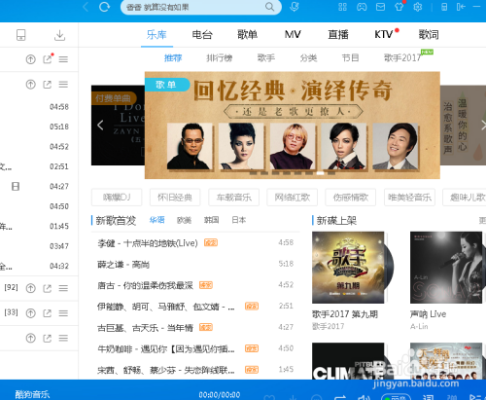
Task: Open the game controller icon
Action: tap(362, 7)
